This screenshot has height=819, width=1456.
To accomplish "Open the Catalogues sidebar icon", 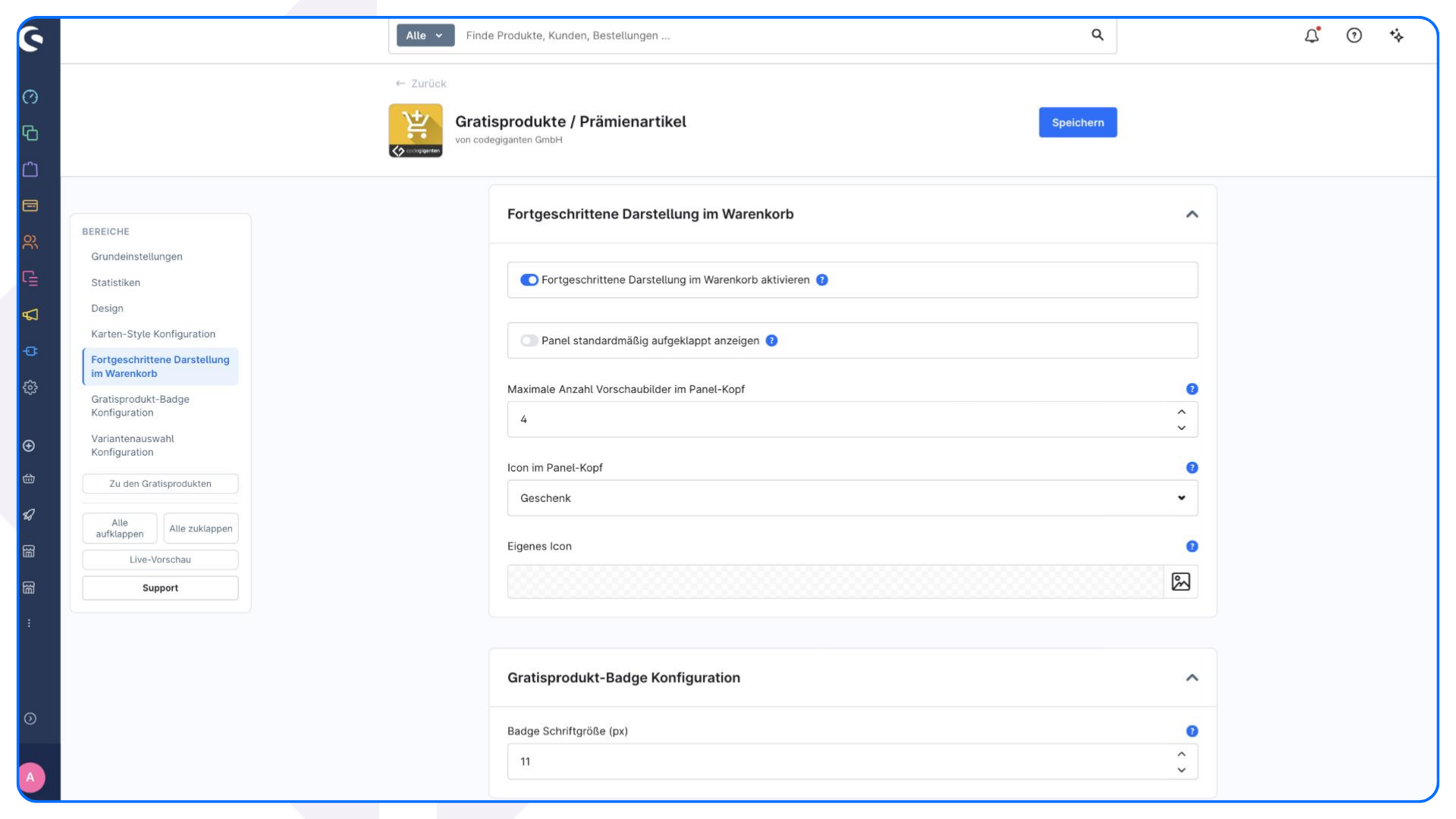I will point(30,133).
